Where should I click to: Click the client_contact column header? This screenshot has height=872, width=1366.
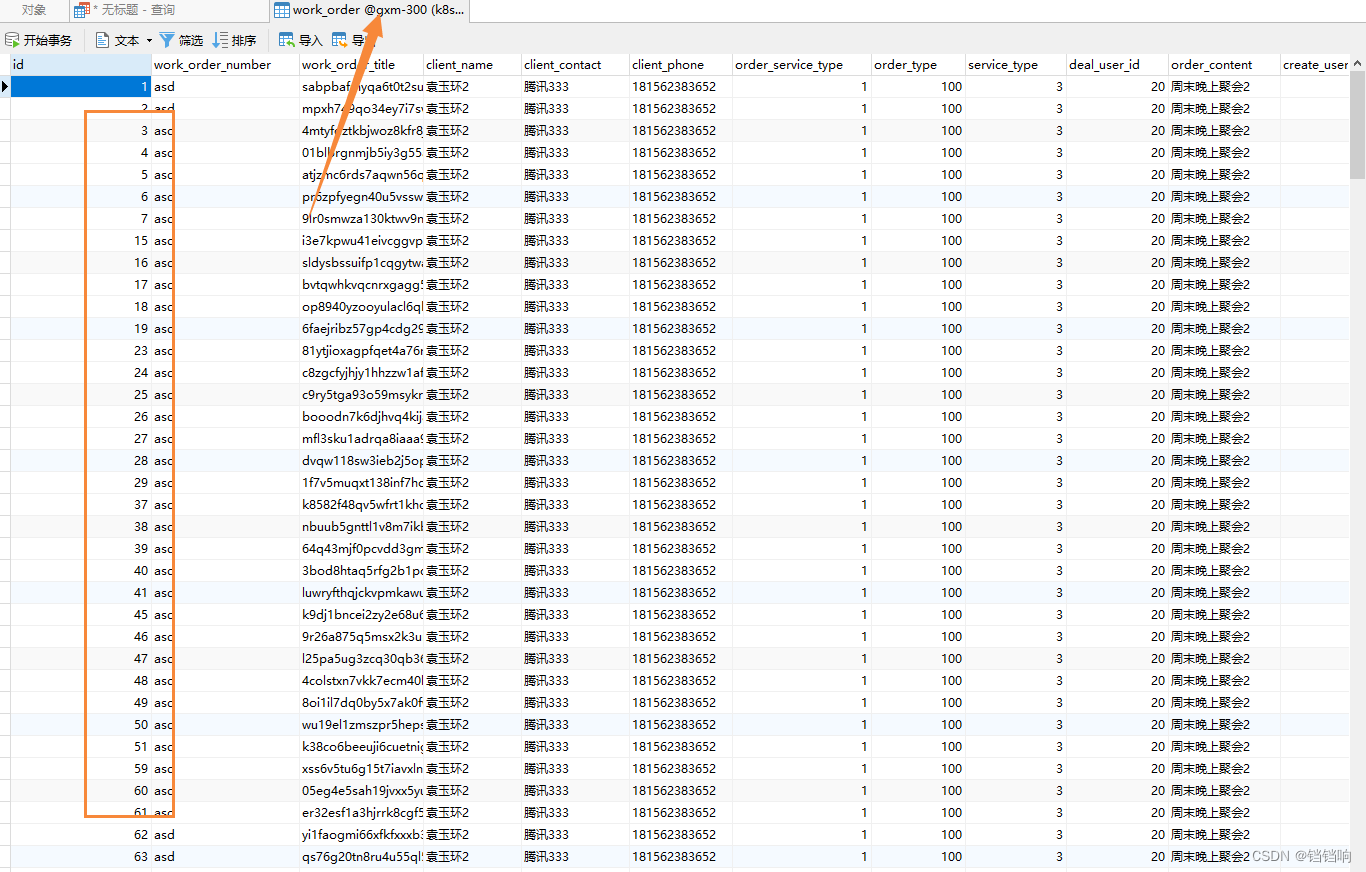tap(575, 64)
